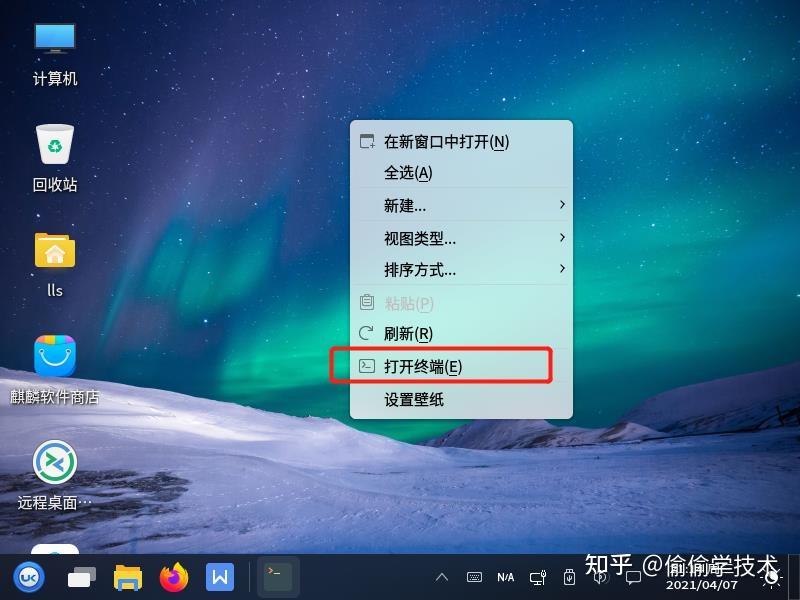Open the 麒麟软件商店 desktop icon
This screenshot has width=800, height=600.
(55, 355)
